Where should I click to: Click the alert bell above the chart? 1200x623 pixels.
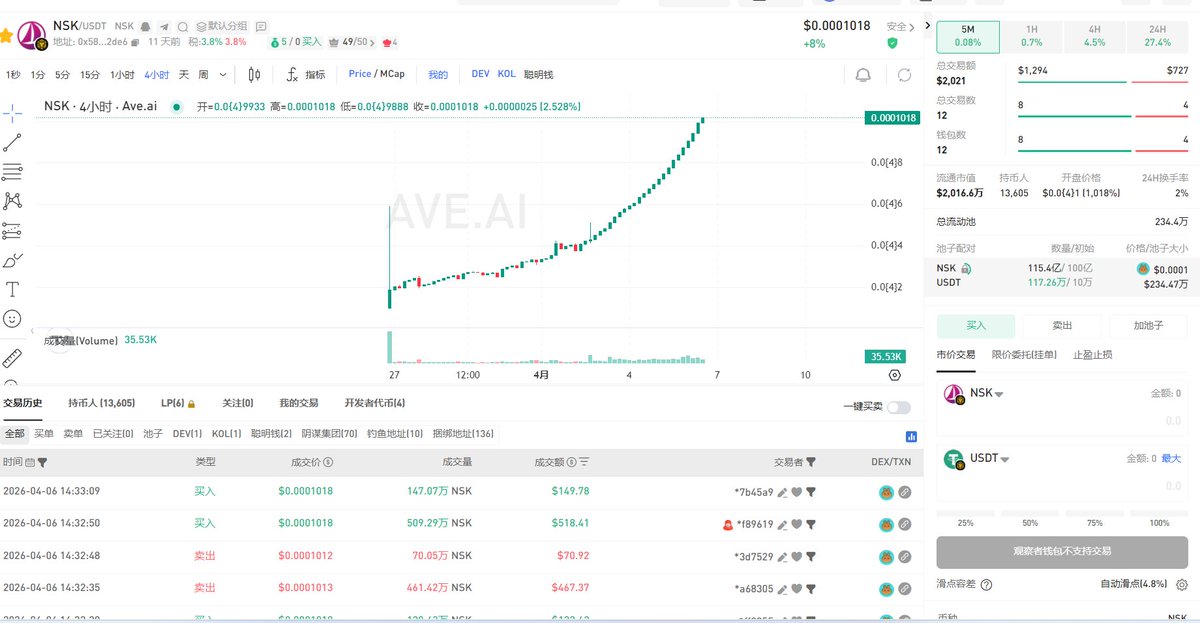(x=863, y=75)
